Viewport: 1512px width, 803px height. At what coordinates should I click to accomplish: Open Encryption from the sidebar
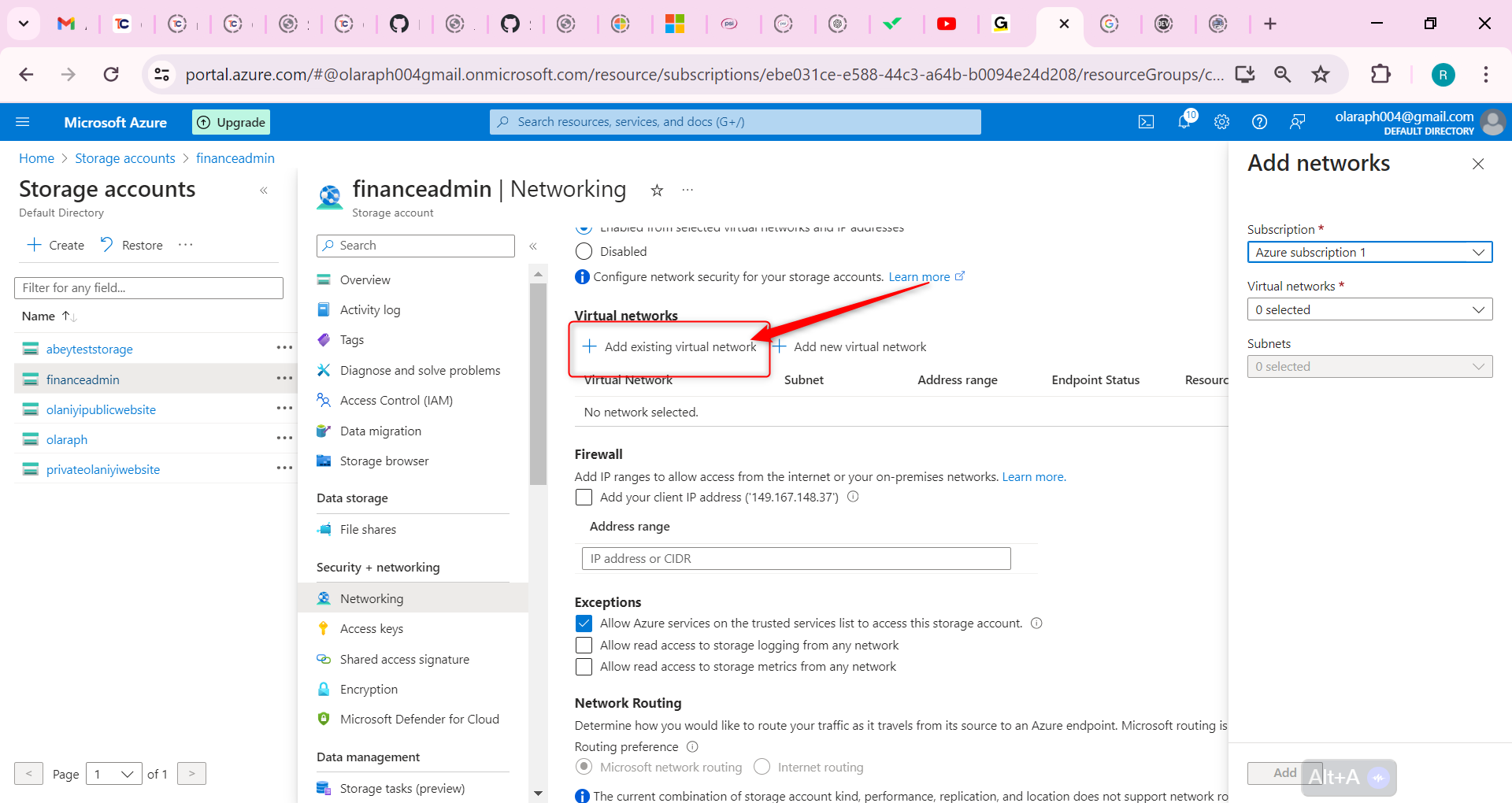tap(368, 689)
